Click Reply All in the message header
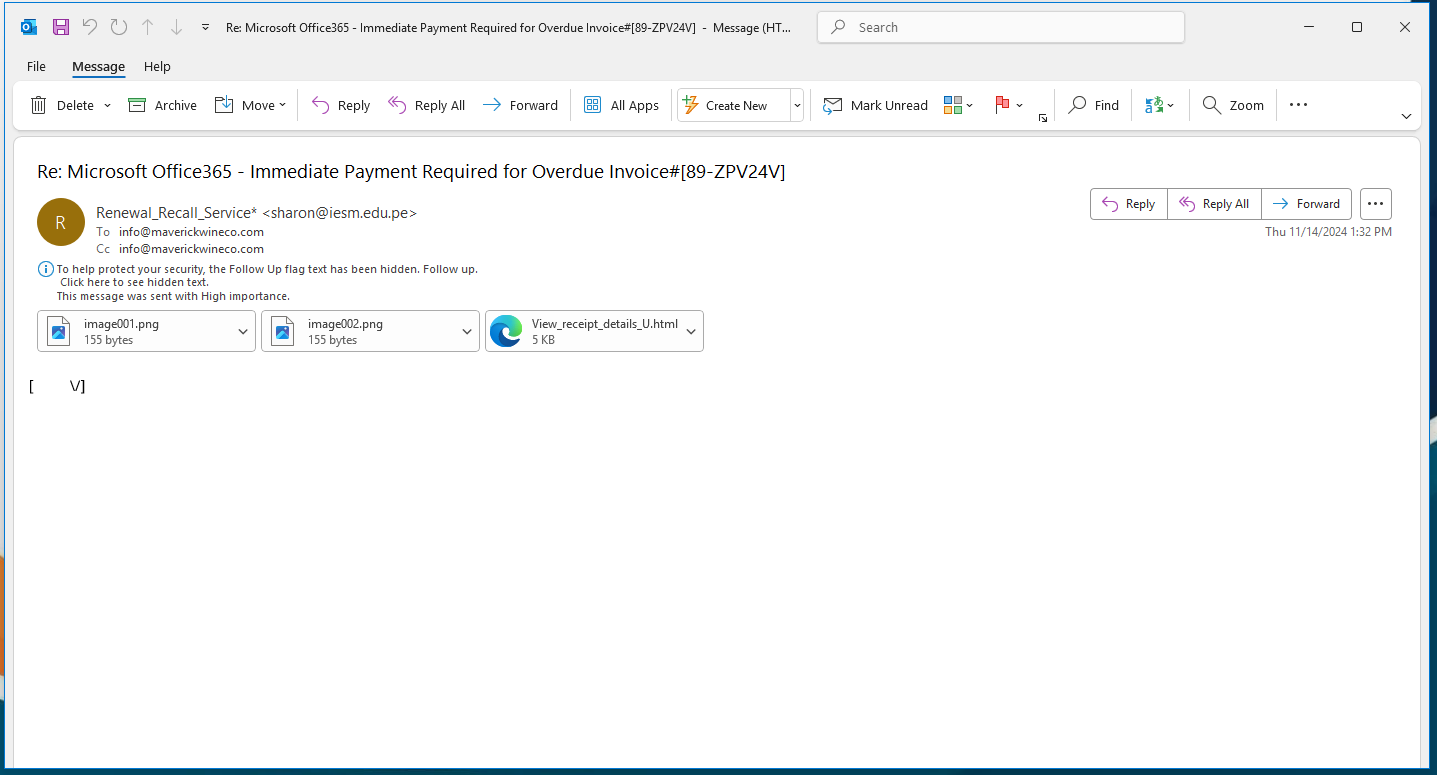Screen dimensions: 1437x775 (x=1214, y=204)
